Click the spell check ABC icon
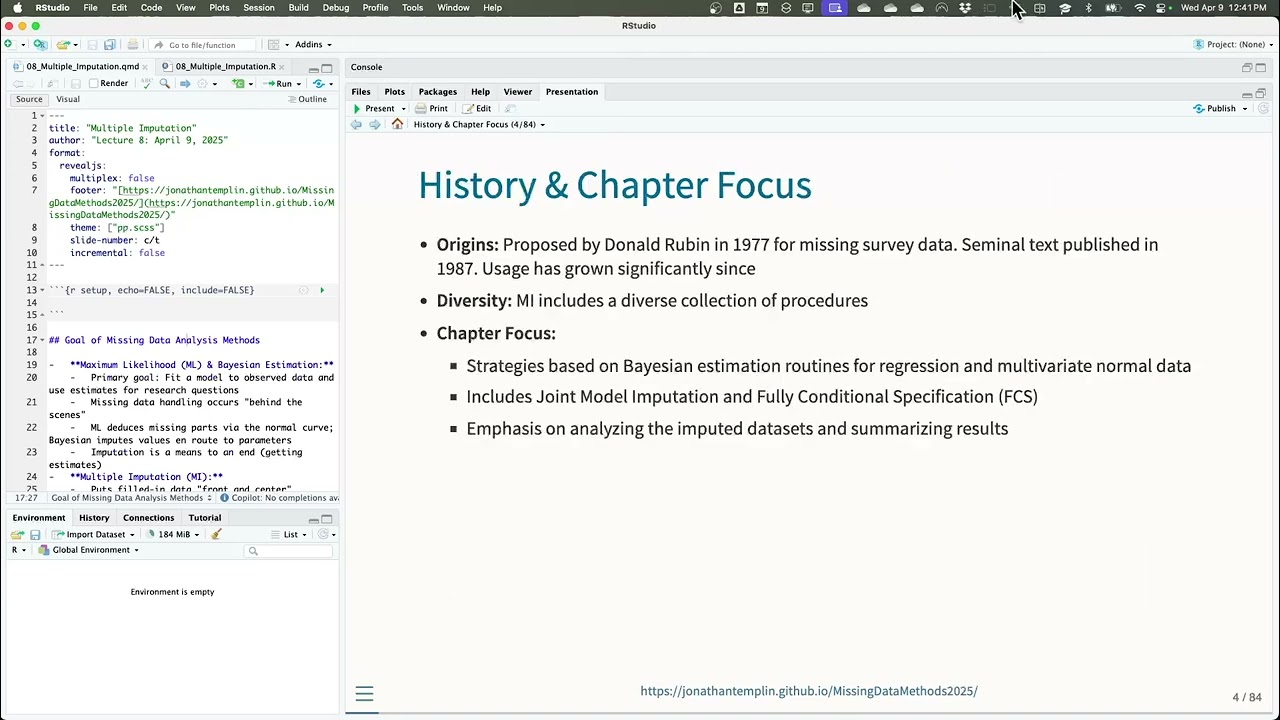This screenshot has height=720, width=1280. click(x=146, y=83)
